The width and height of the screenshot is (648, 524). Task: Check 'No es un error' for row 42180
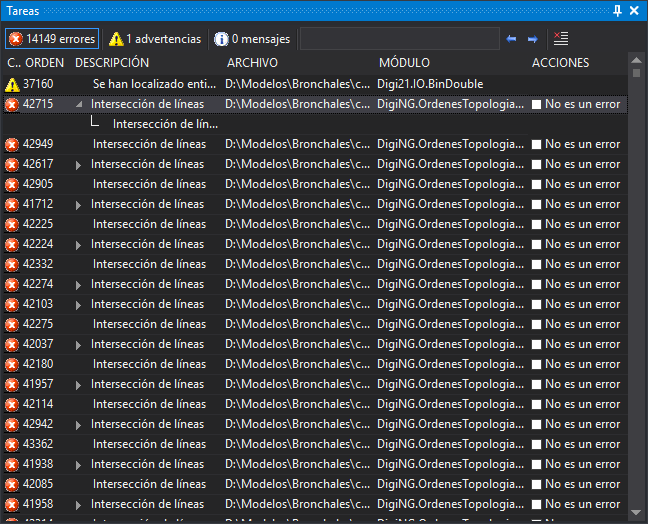[x=536, y=364]
